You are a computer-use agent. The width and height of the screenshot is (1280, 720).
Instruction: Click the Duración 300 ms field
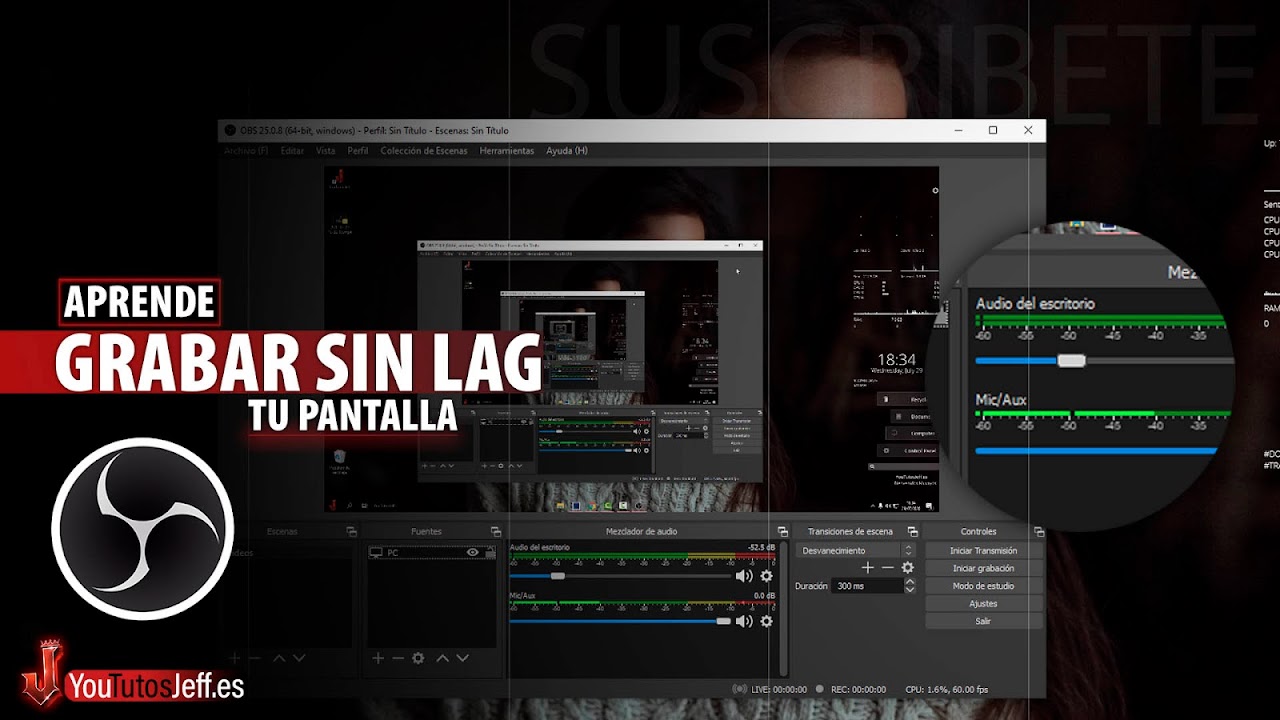[866, 586]
